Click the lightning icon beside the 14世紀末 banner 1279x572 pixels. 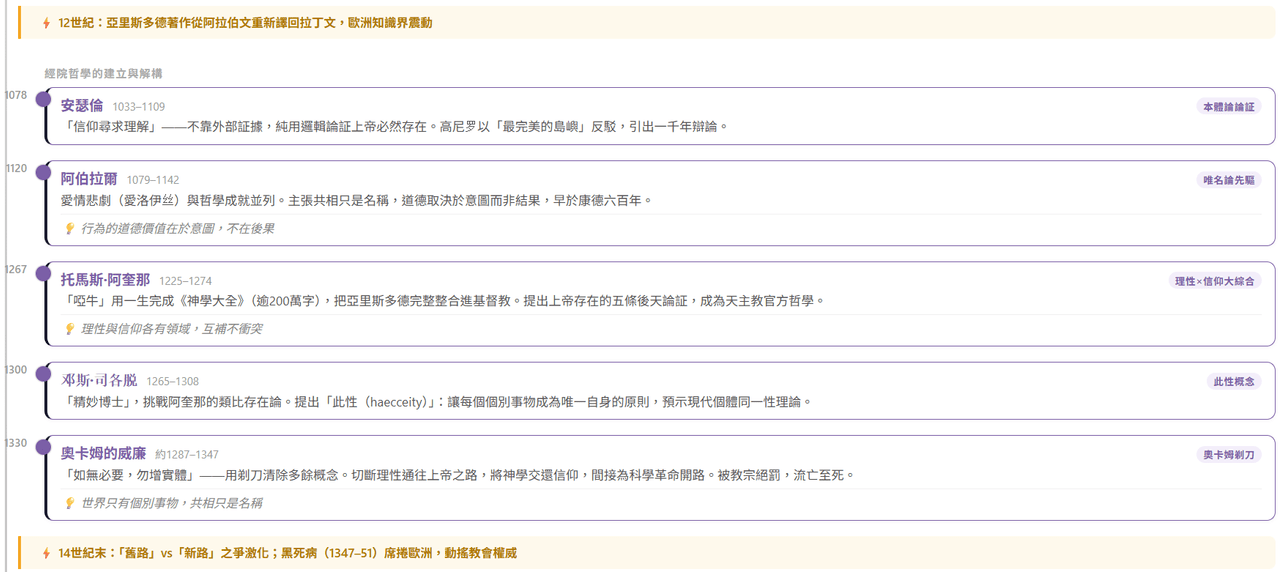click(46, 553)
